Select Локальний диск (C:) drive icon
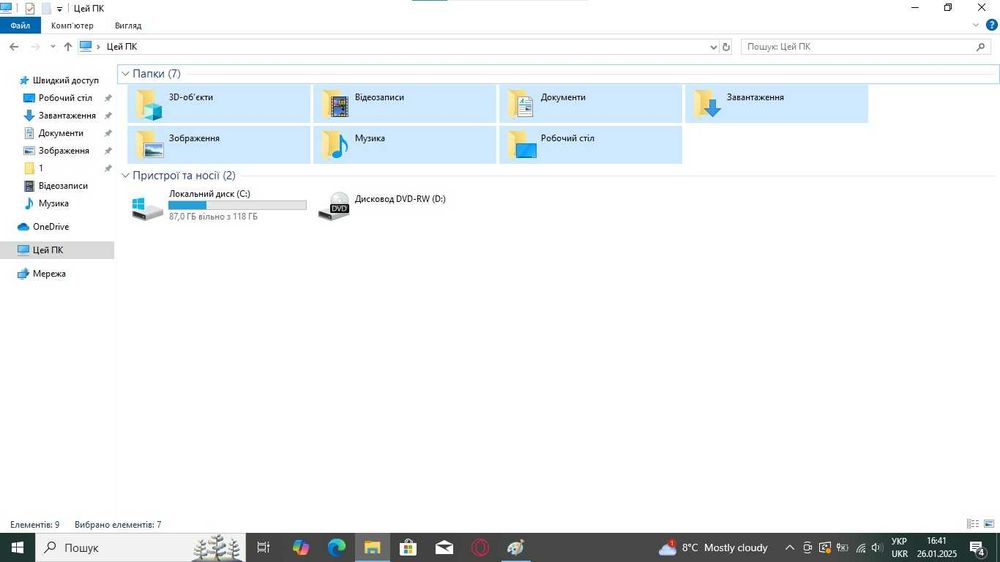Viewport: 1000px width, 562px height. [x=147, y=208]
